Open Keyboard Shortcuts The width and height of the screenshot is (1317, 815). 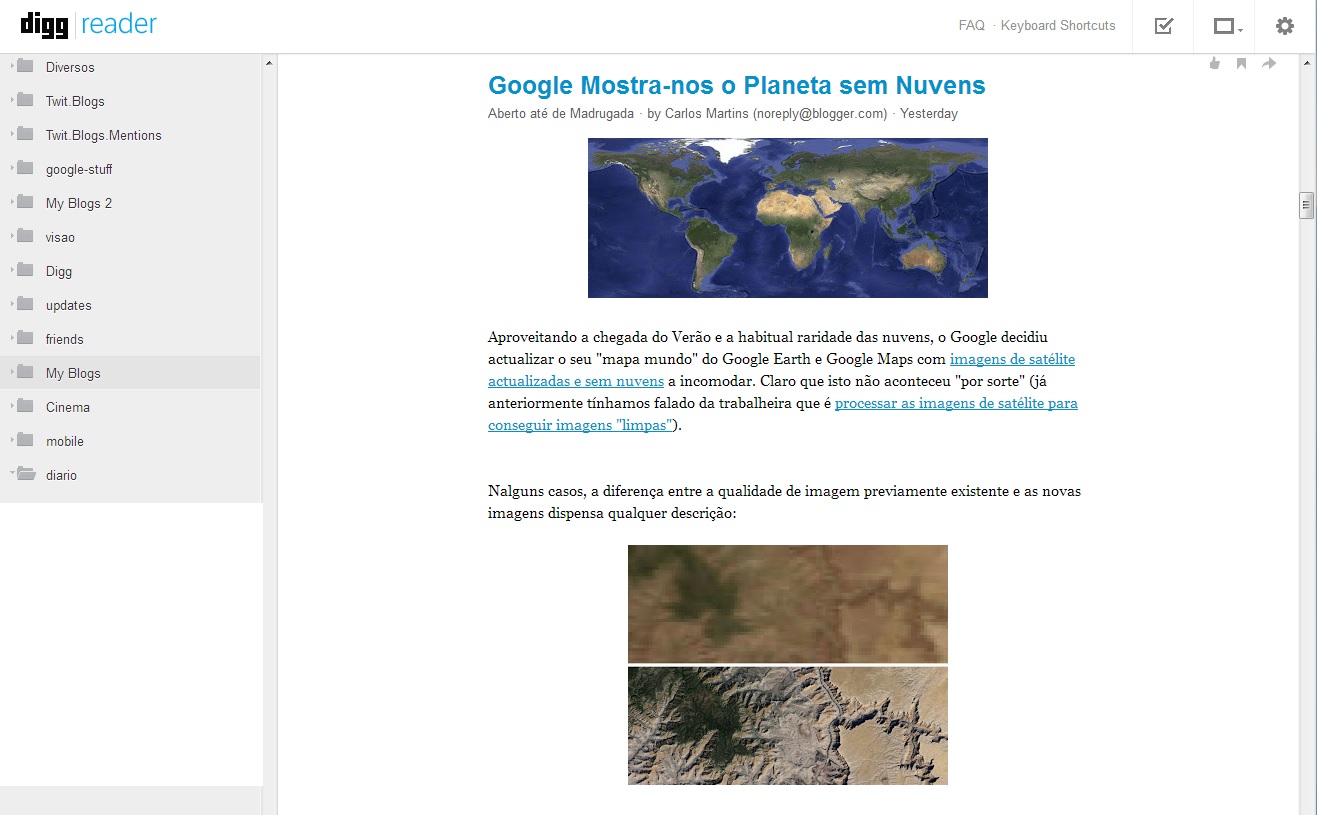click(1058, 25)
